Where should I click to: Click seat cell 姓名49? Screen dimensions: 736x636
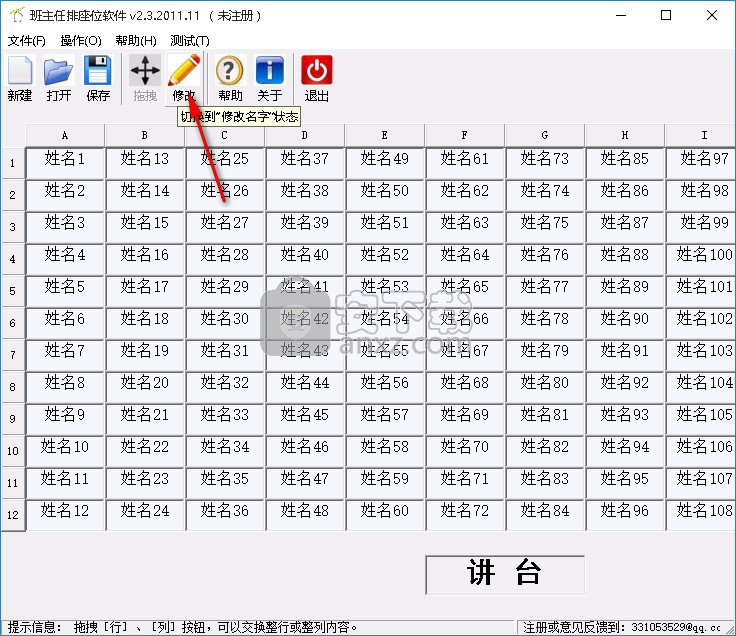tap(384, 163)
